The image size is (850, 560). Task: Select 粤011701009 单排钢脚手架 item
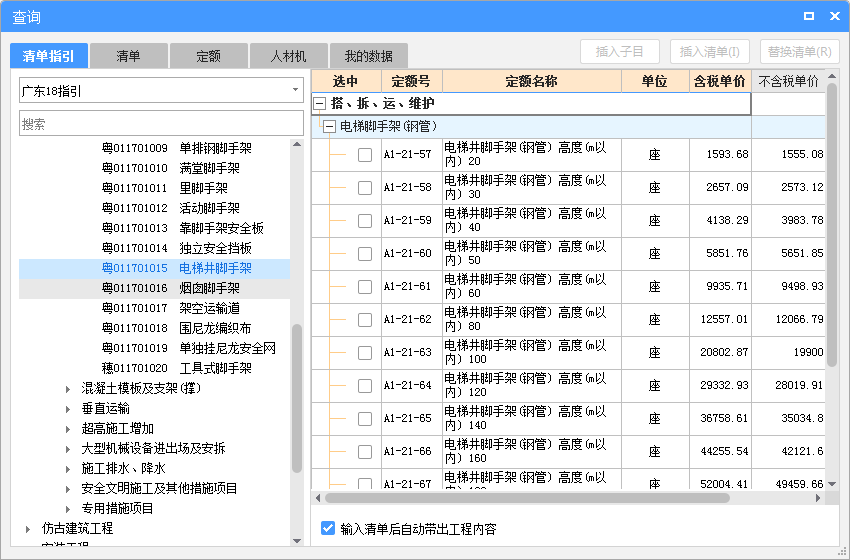(x=177, y=148)
